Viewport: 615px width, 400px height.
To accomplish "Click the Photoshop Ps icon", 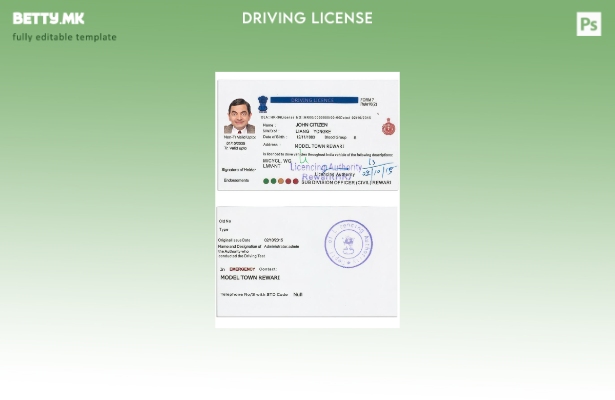I will pos(589,24).
